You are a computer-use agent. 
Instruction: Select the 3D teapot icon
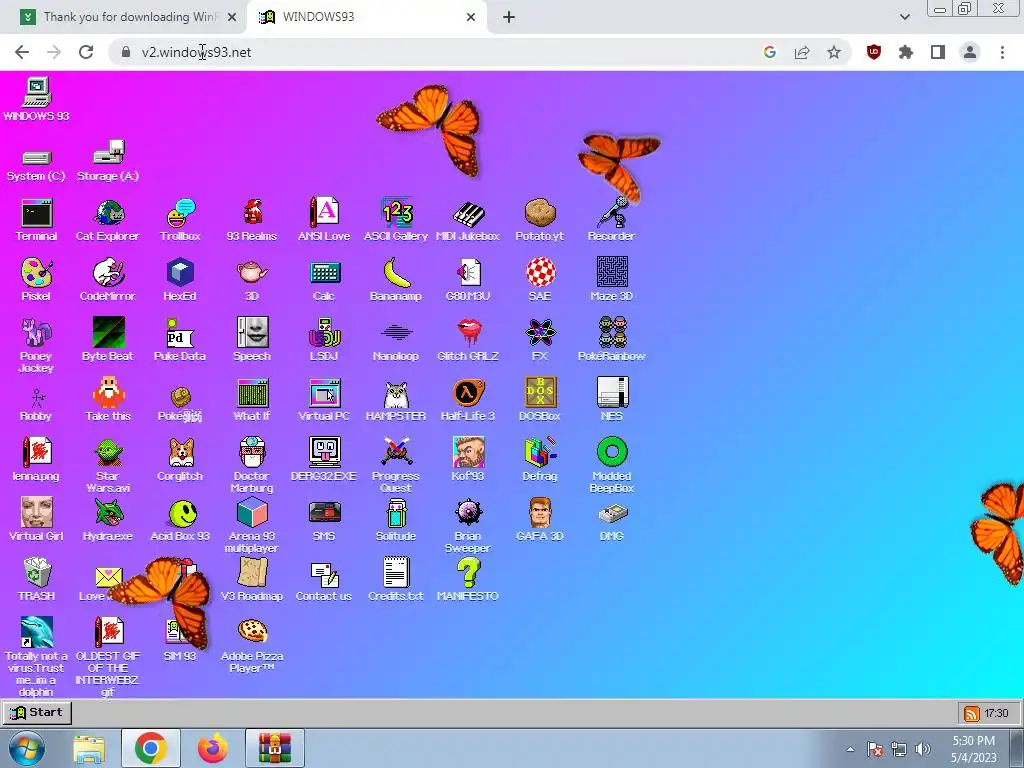[252, 280]
